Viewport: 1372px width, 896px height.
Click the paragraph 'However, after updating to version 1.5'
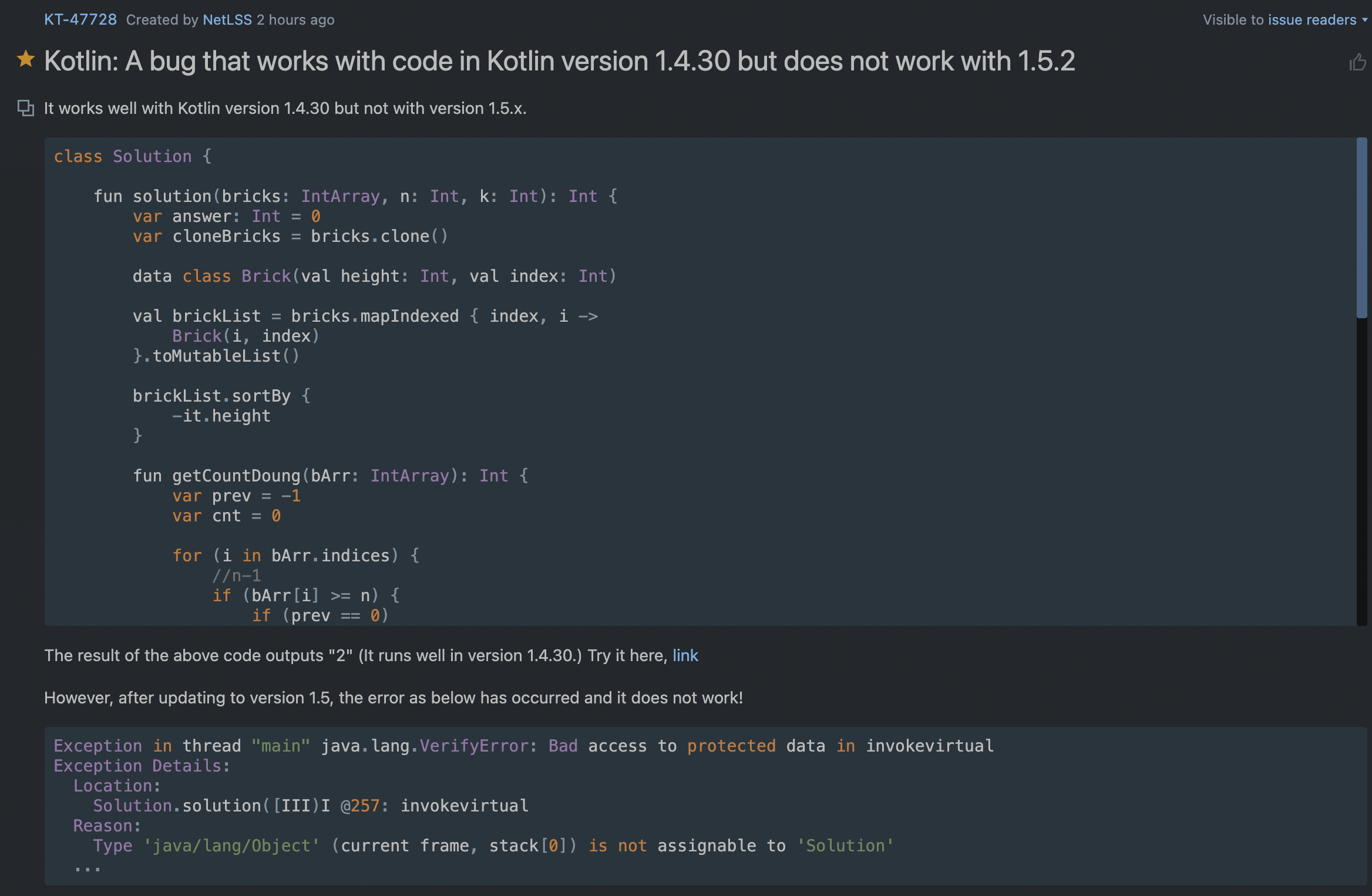393,698
